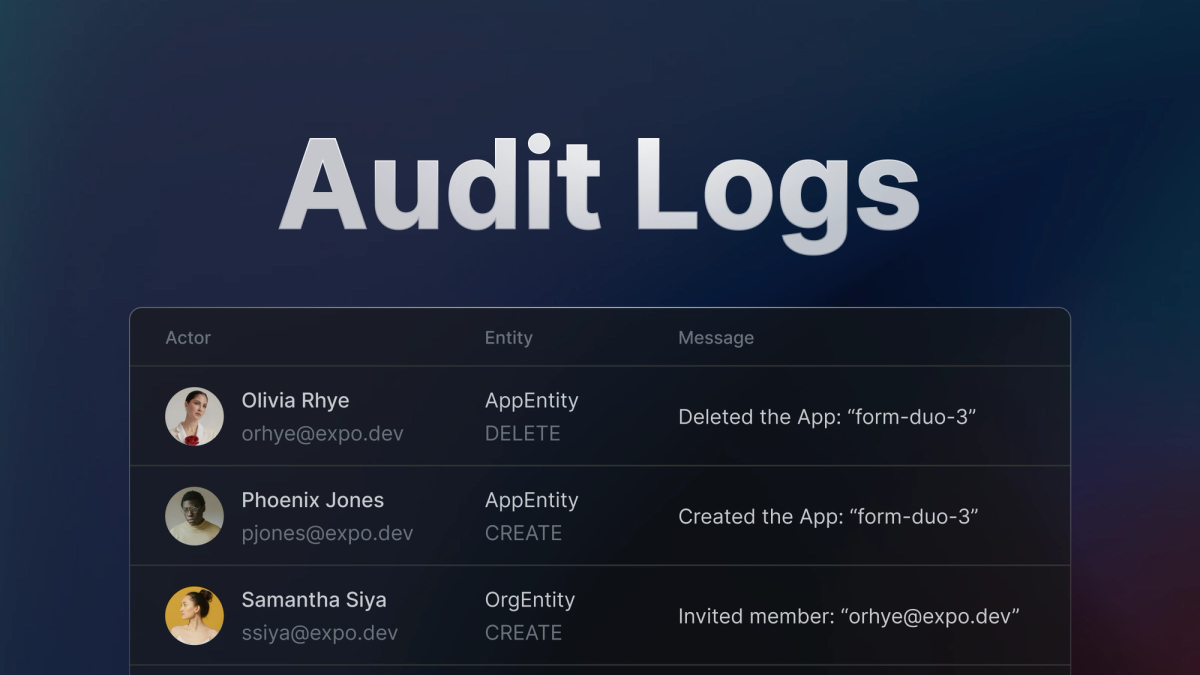The width and height of the screenshot is (1200, 675).
Task: Click CREATE in Phoenix Jones's row
Action: (x=524, y=533)
